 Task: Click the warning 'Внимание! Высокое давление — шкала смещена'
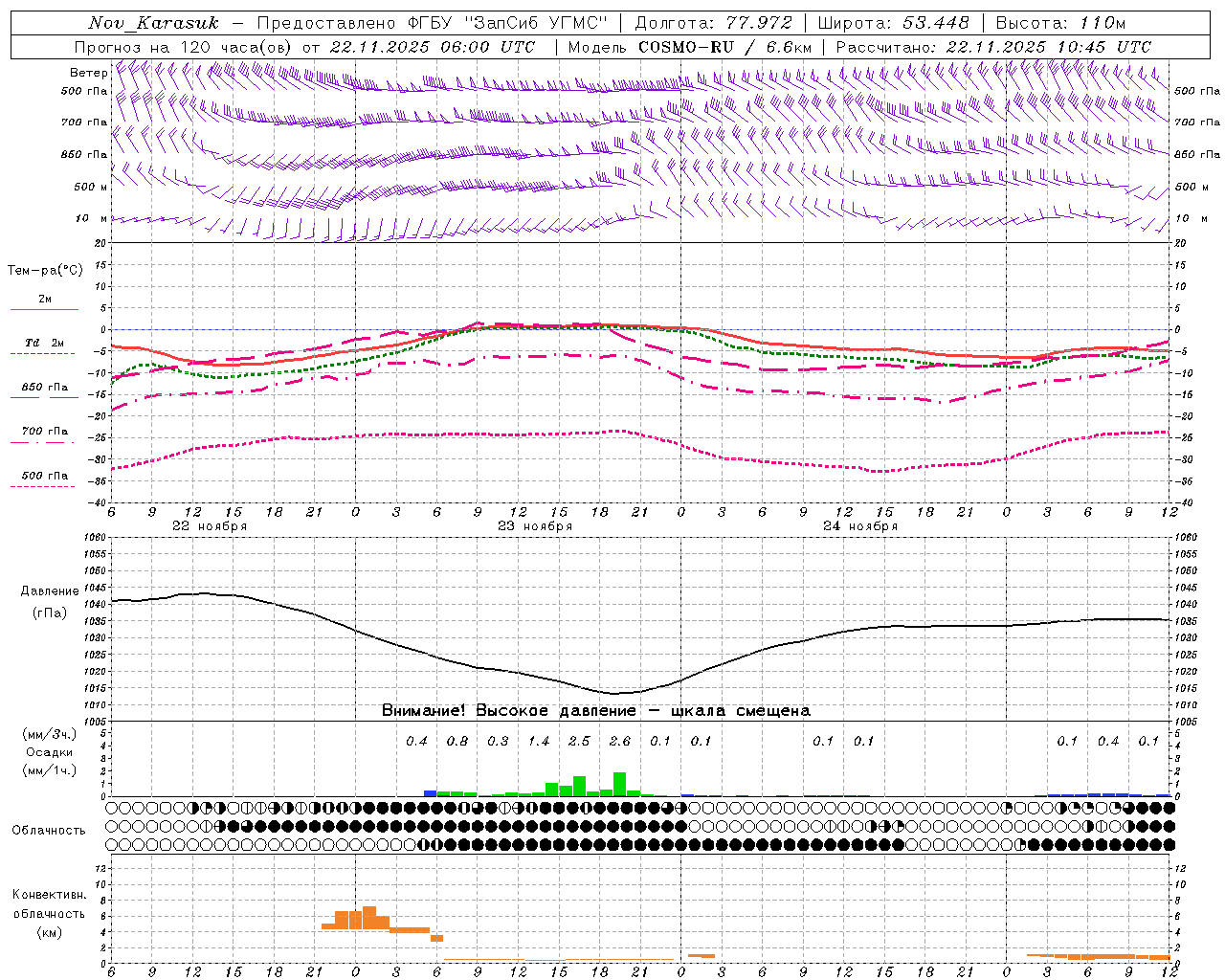tap(595, 711)
